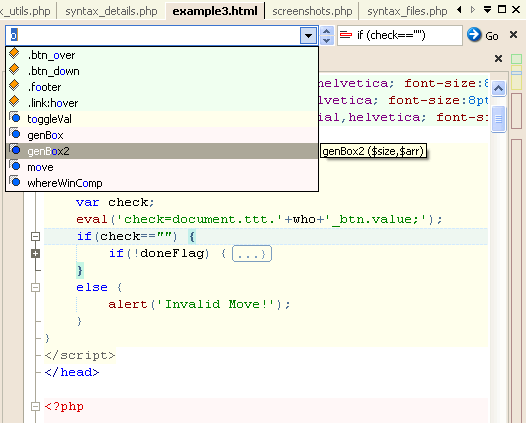The image size is (526, 423).
Task: Open the syntax_files.php tab
Action: pos(407,11)
